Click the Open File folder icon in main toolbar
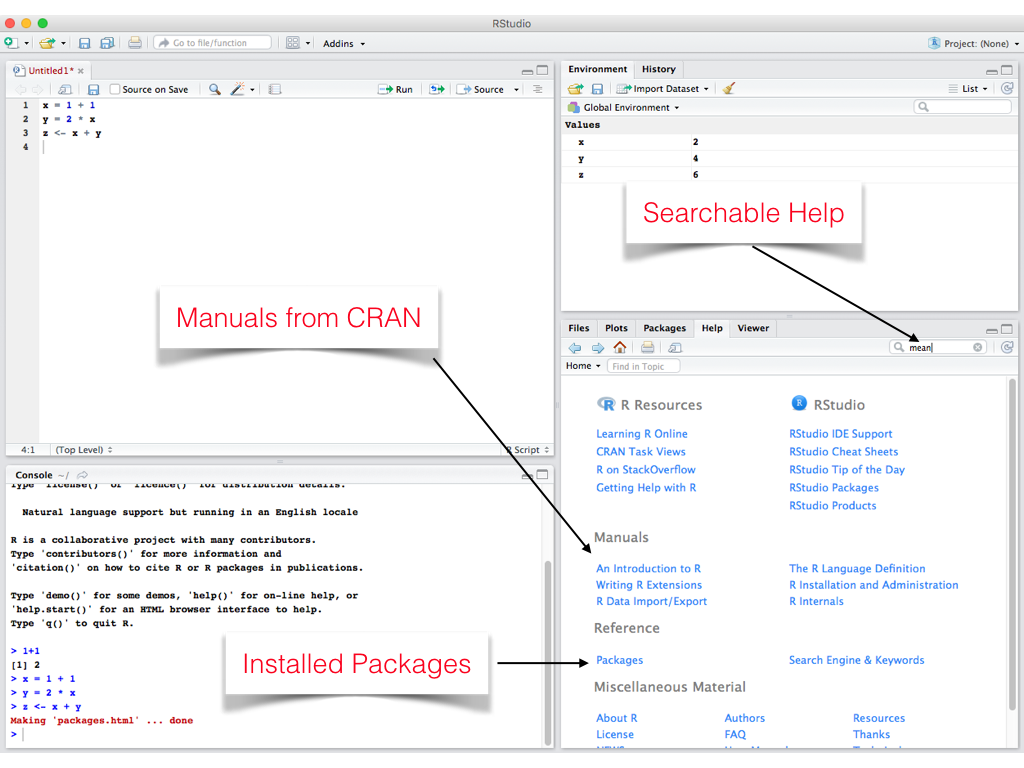This screenshot has height=768, width=1024. pyautogui.click(x=47, y=43)
